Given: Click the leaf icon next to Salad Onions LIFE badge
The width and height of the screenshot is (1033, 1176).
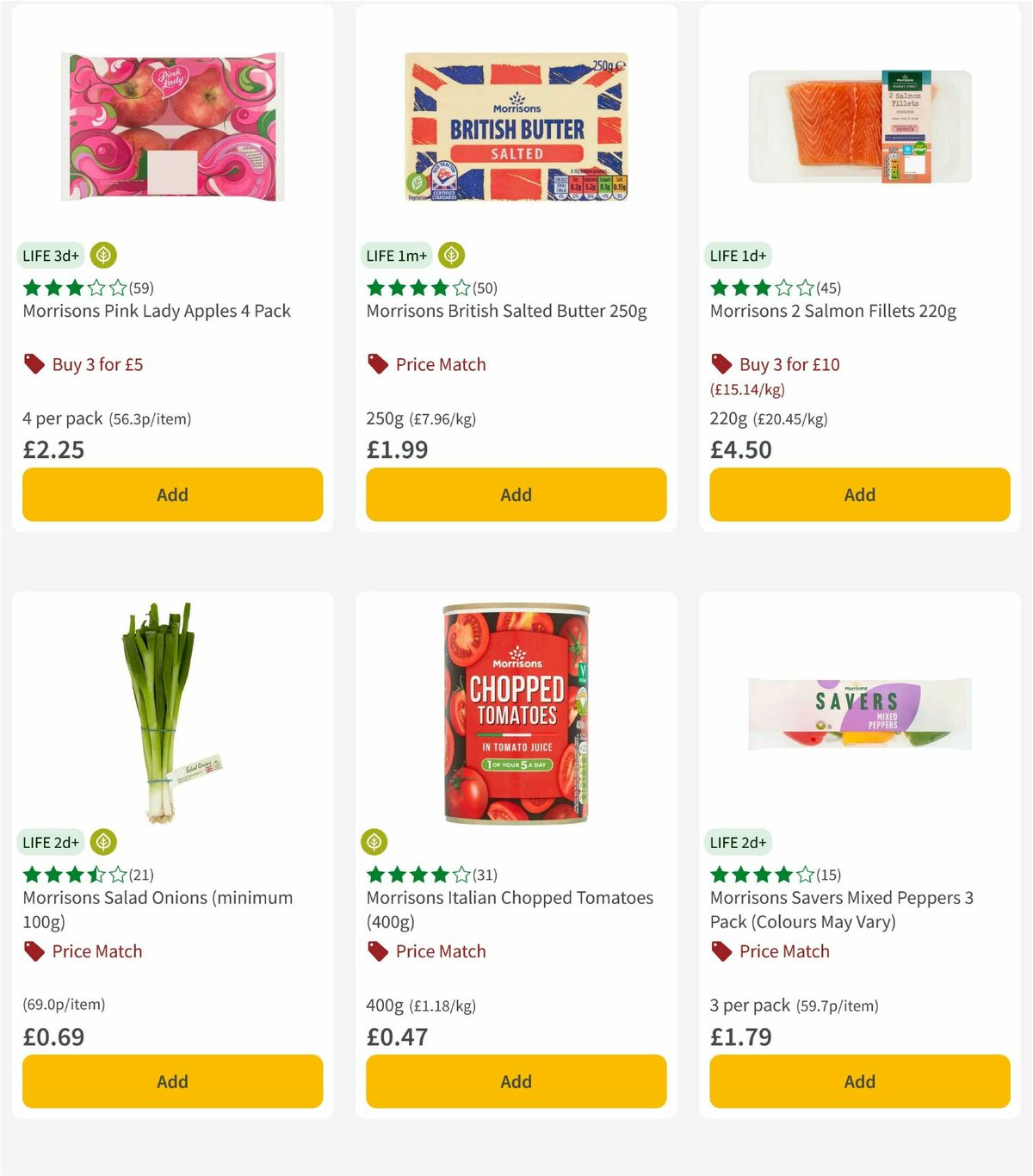Looking at the screenshot, I should (x=103, y=842).
